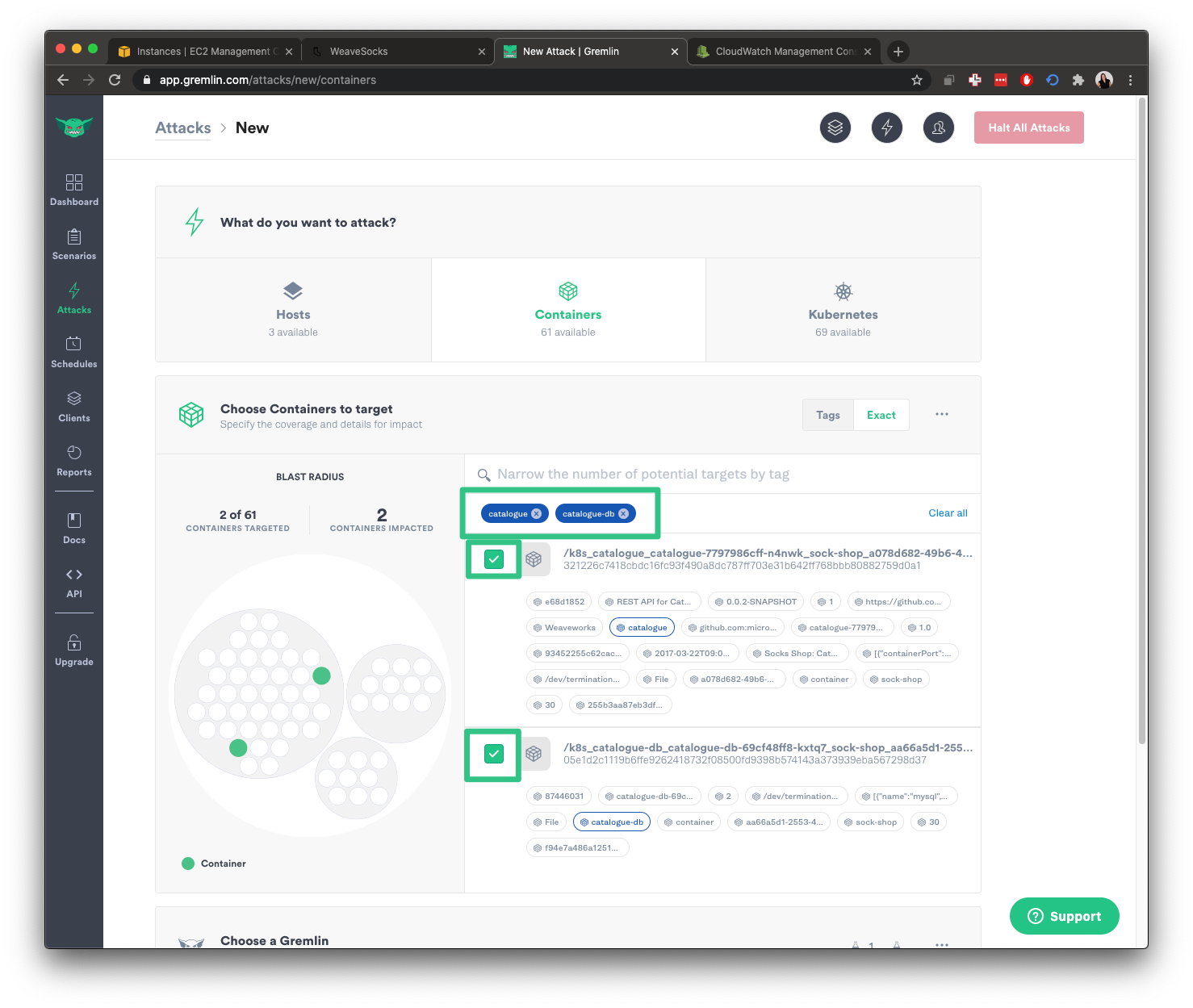
Task: View Reports in sidebar
Action: tap(74, 460)
